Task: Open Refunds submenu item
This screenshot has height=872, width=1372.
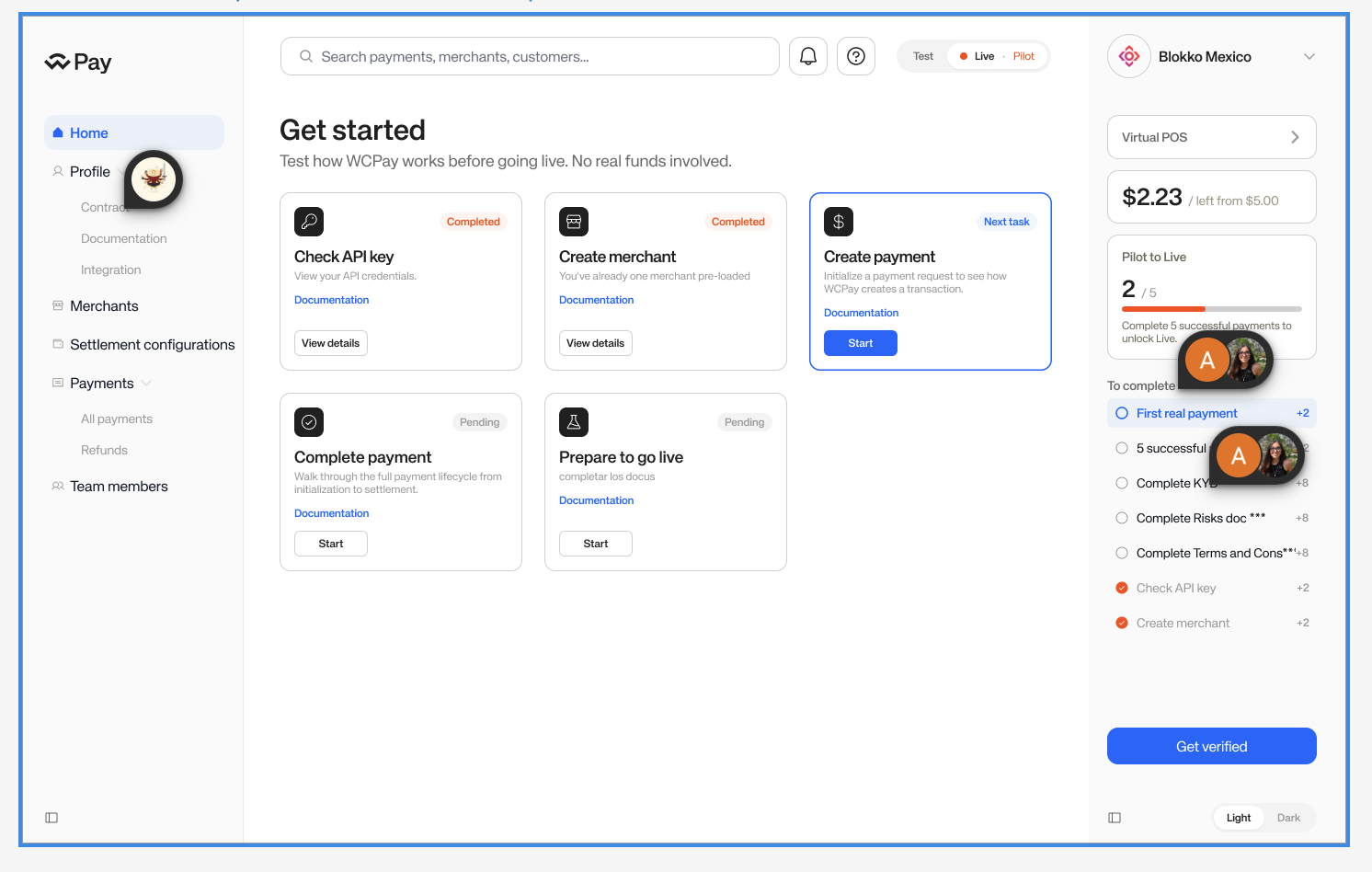Action: click(104, 450)
